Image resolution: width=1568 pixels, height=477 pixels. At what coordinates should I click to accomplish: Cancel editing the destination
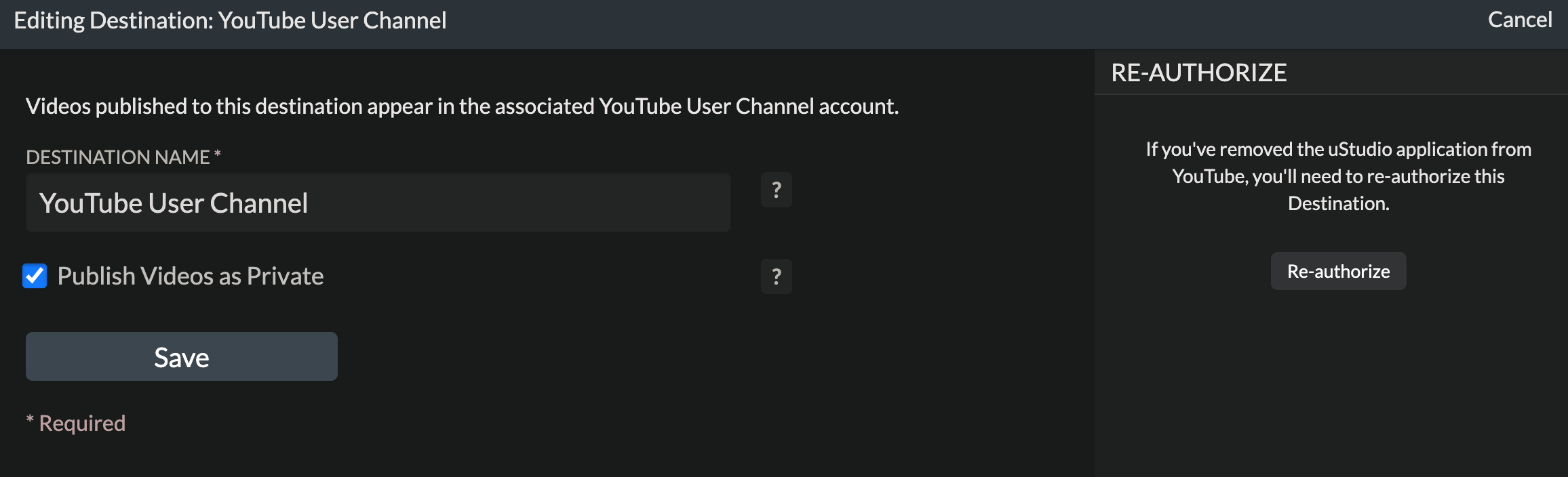pyautogui.click(x=1519, y=20)
